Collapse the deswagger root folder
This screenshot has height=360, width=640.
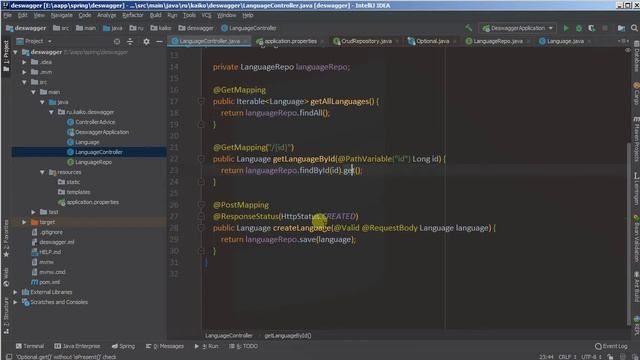pos(16,52)
